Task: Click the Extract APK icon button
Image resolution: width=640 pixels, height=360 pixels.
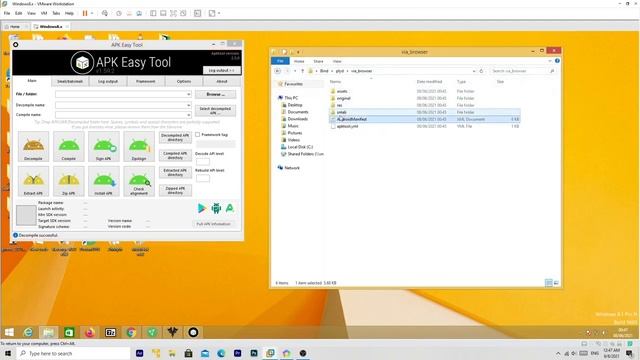Action: point(33,181)
